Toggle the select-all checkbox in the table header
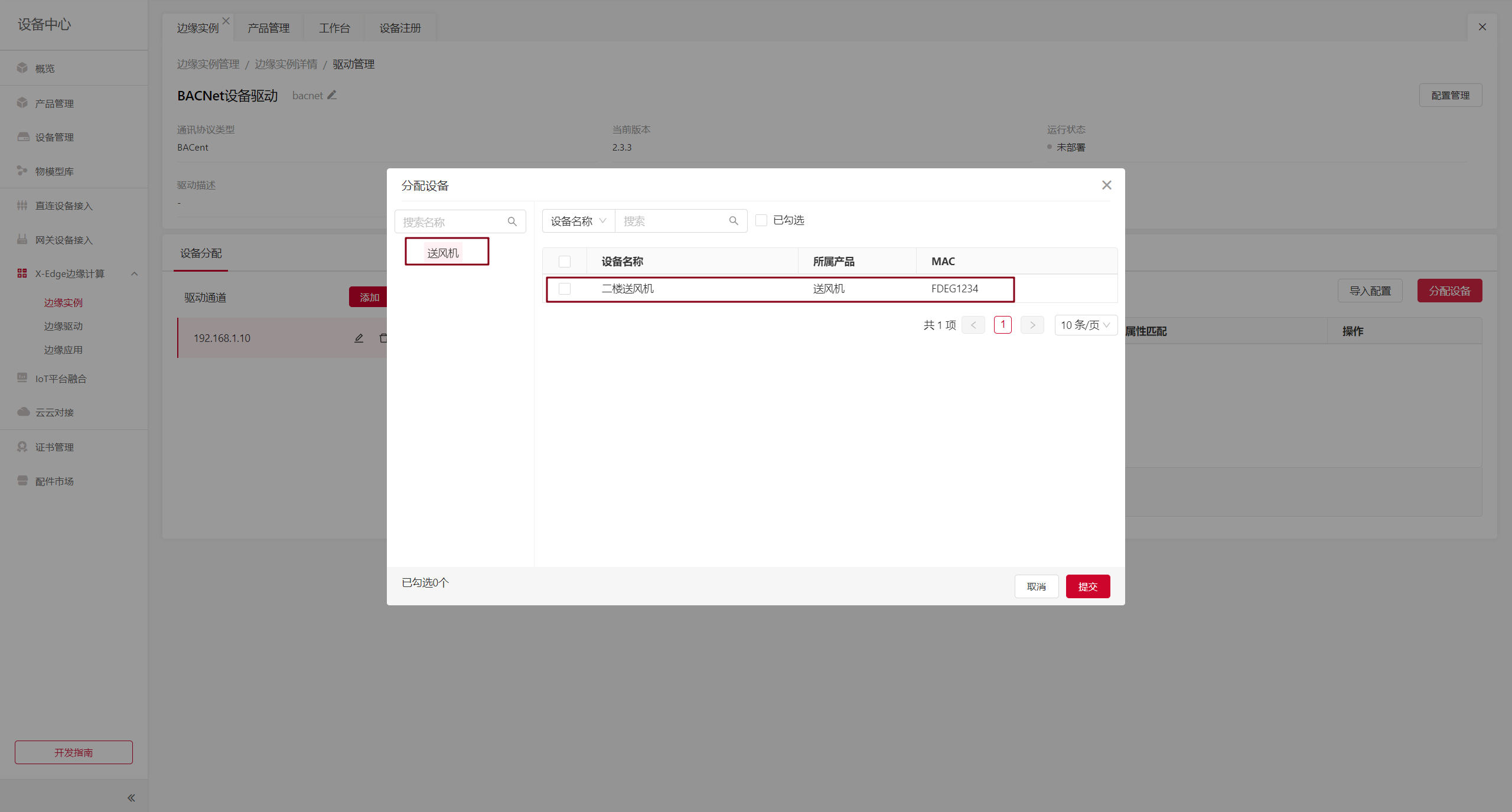The height and width of the screenshot is (812, 1512). coord(565,262)
